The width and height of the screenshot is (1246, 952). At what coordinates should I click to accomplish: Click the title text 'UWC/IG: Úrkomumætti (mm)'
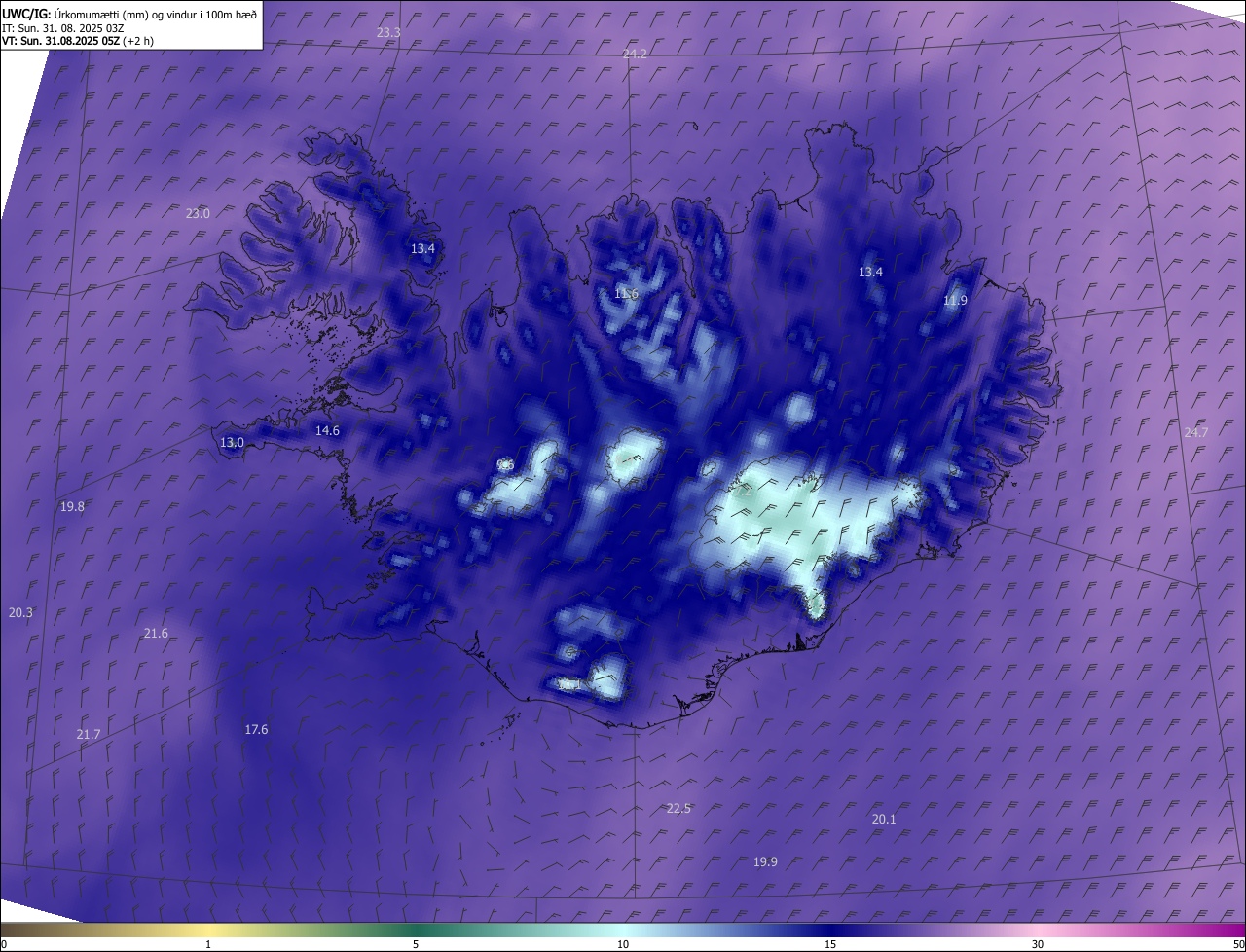pyautogui.click(x=76, y=14)
